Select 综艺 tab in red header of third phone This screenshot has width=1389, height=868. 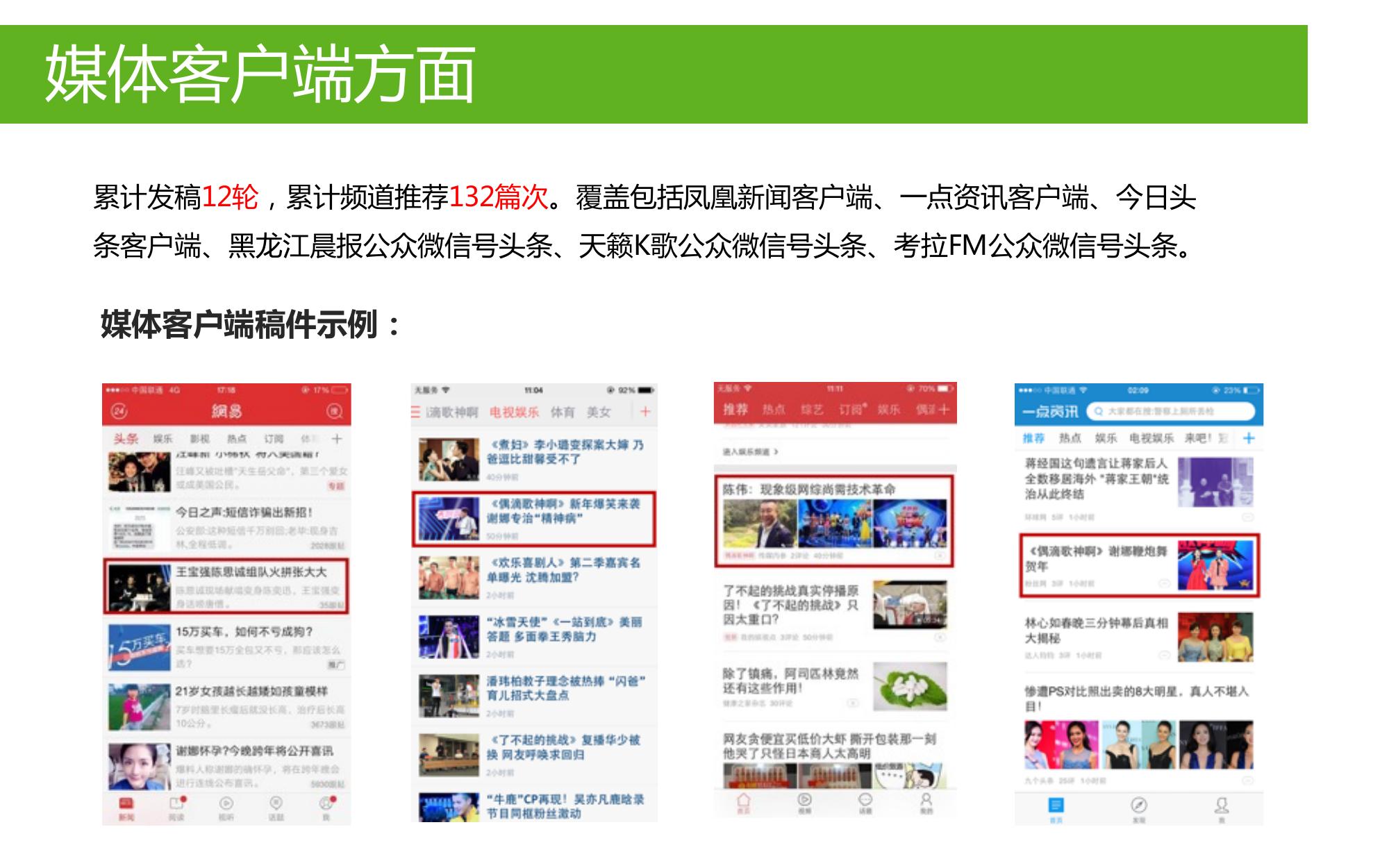click(811, 410)
